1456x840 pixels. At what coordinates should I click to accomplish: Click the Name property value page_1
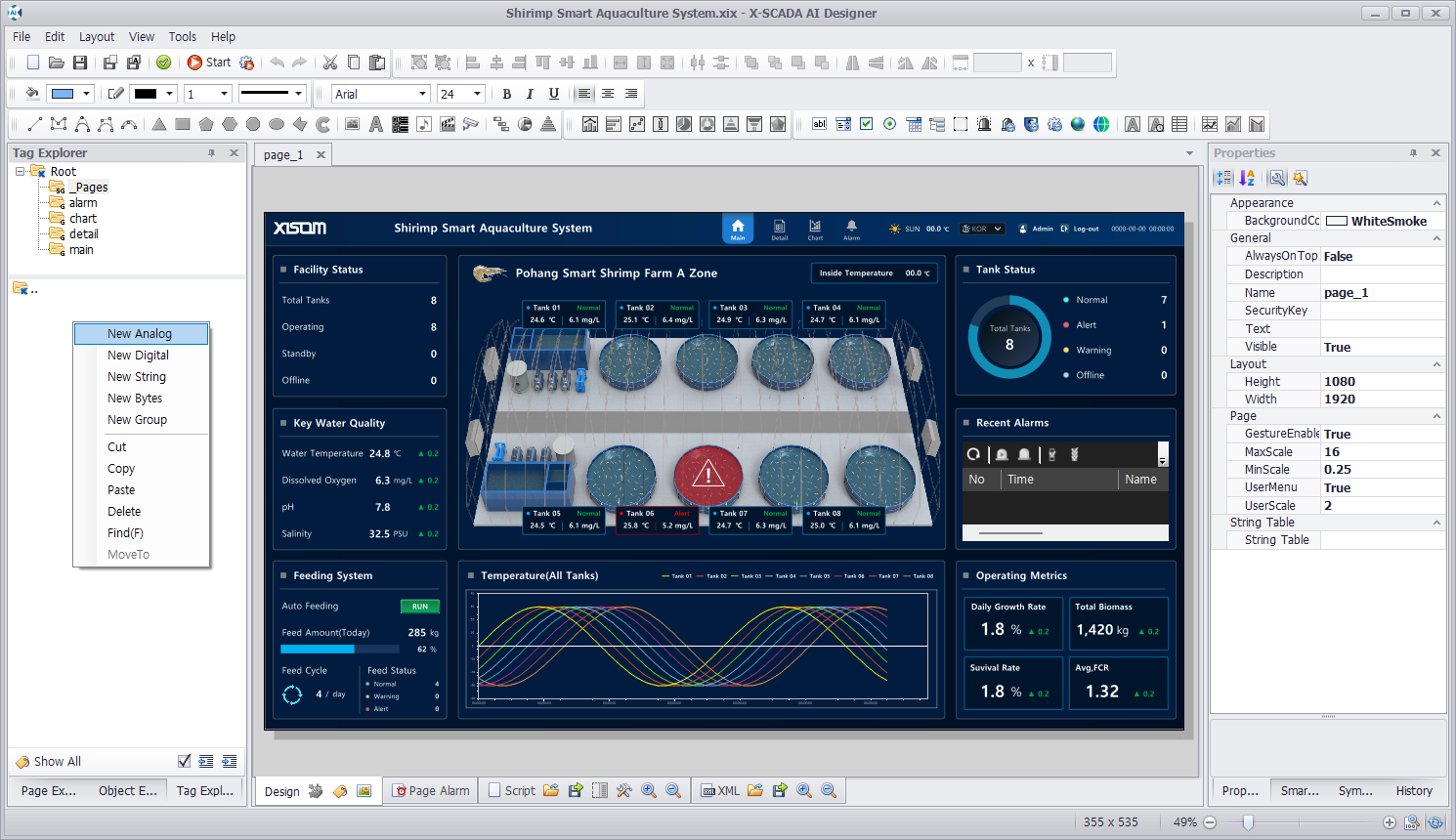tap(1383, 293)
